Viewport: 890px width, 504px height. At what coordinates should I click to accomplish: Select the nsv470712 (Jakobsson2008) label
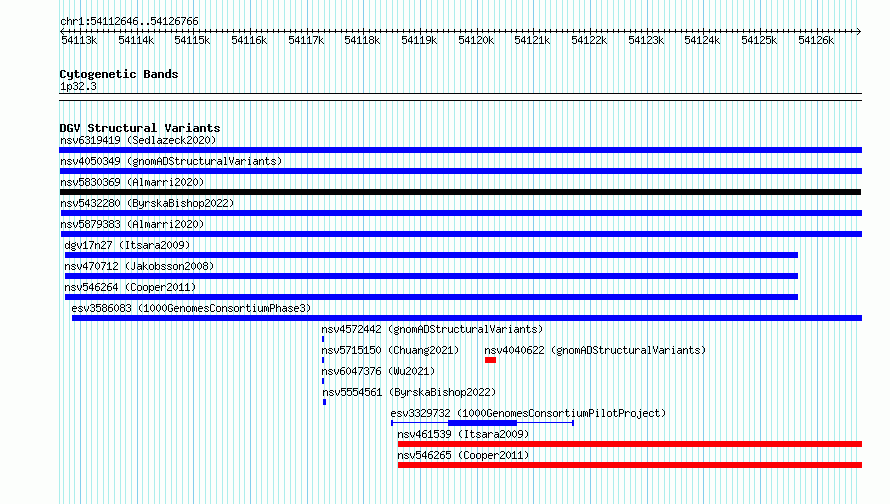click(139, 266)
